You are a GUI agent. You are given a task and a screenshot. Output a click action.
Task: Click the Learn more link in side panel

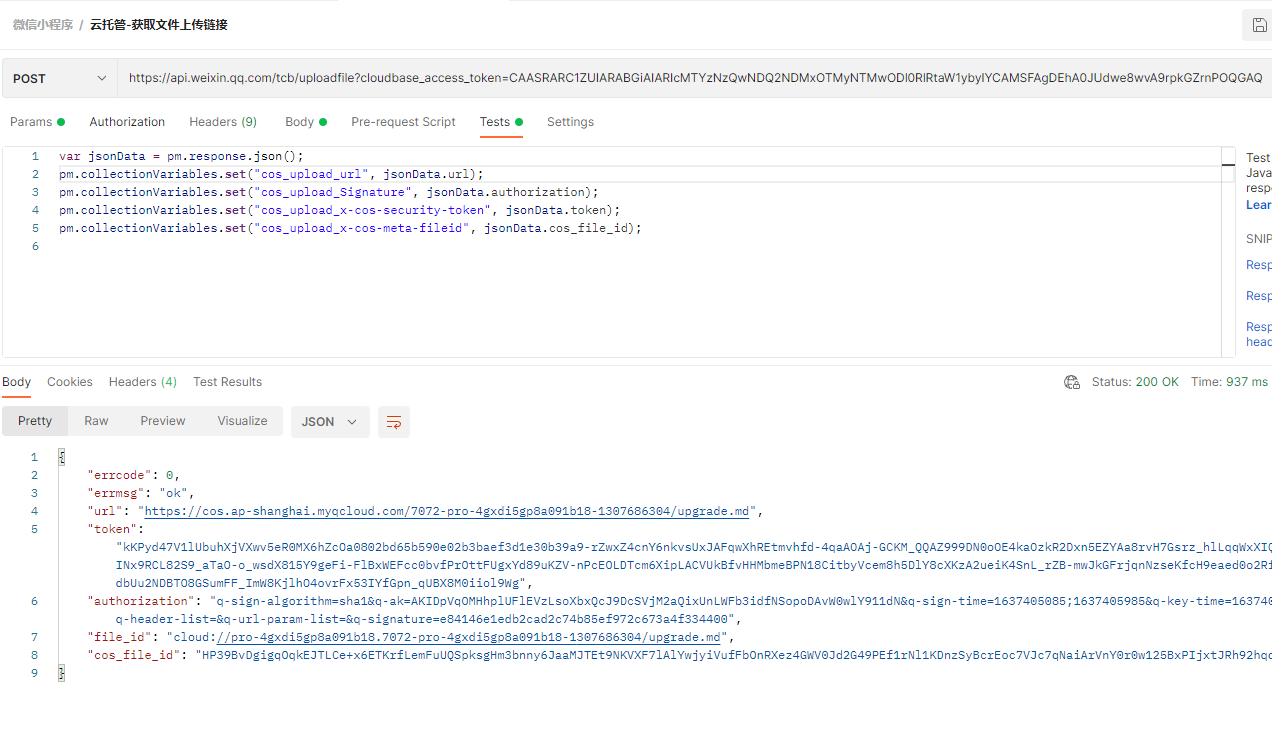pos(1259,205)
